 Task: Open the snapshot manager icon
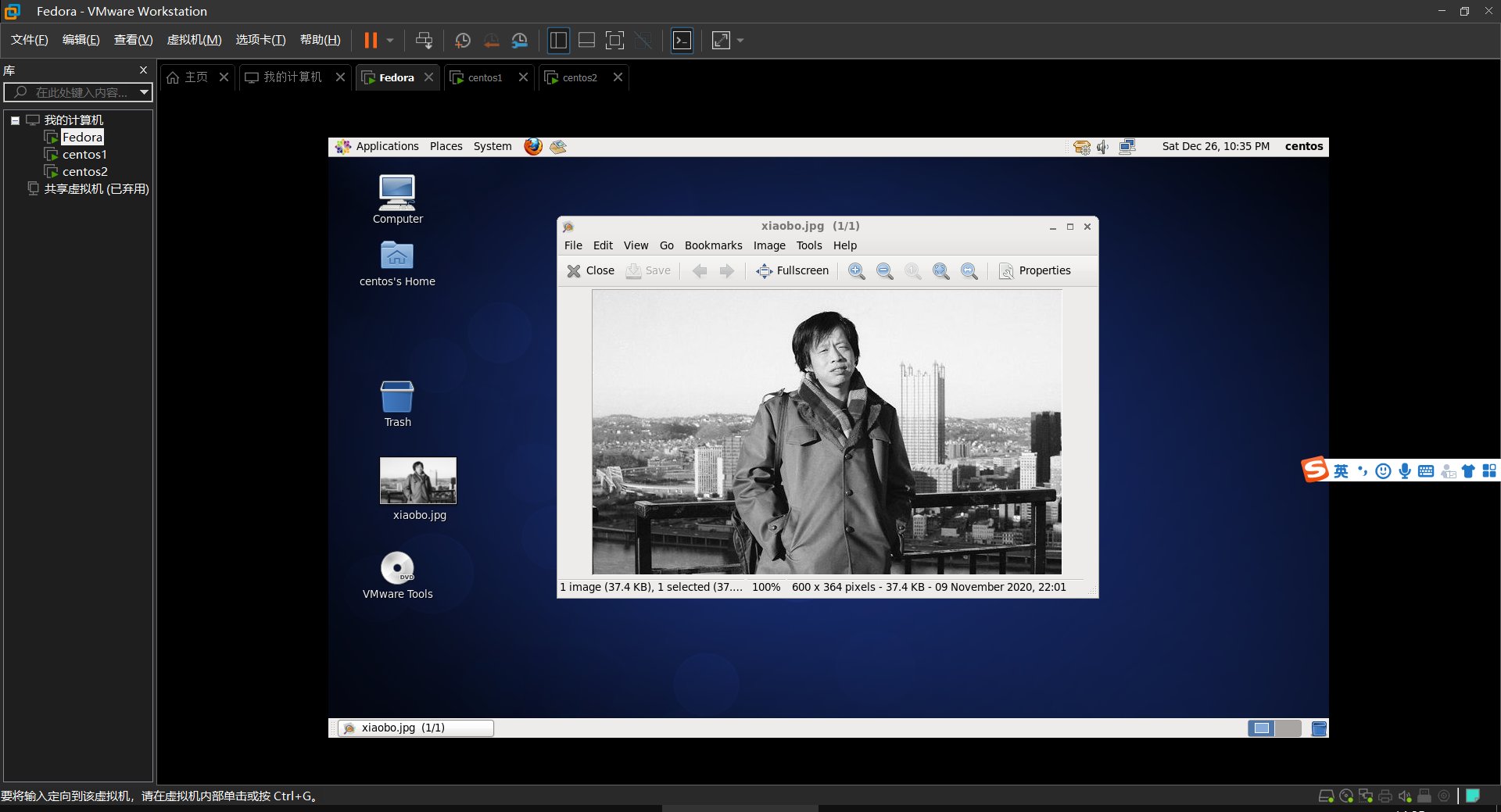coord(519,40)
